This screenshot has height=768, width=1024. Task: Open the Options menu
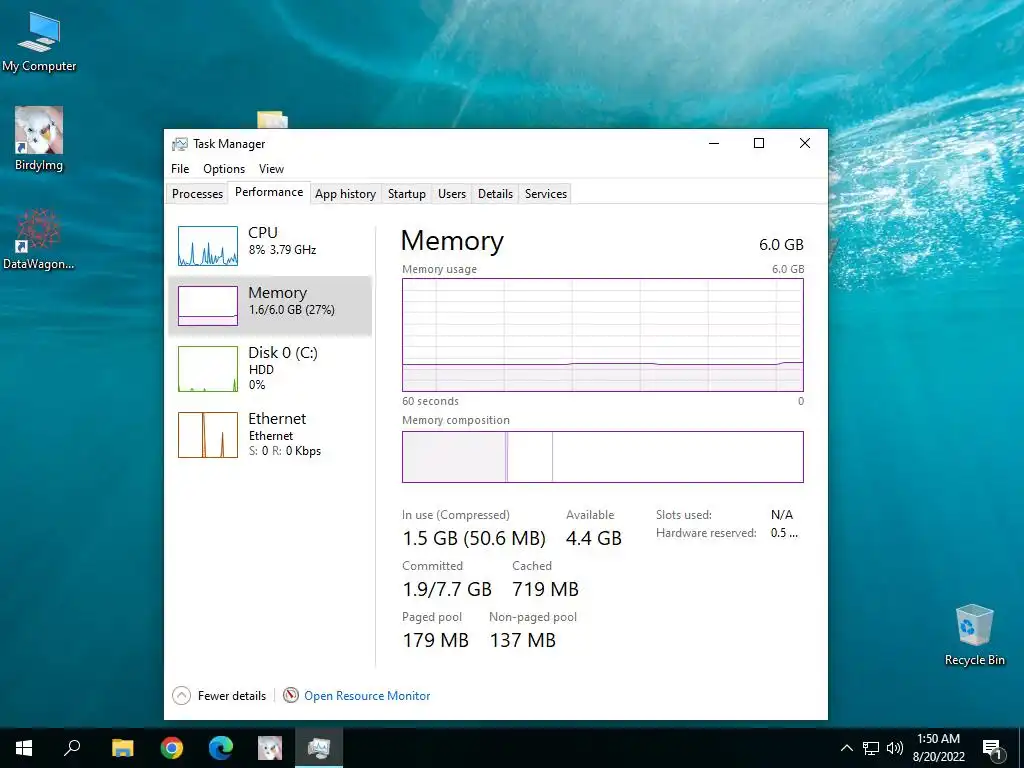point(224,168)
